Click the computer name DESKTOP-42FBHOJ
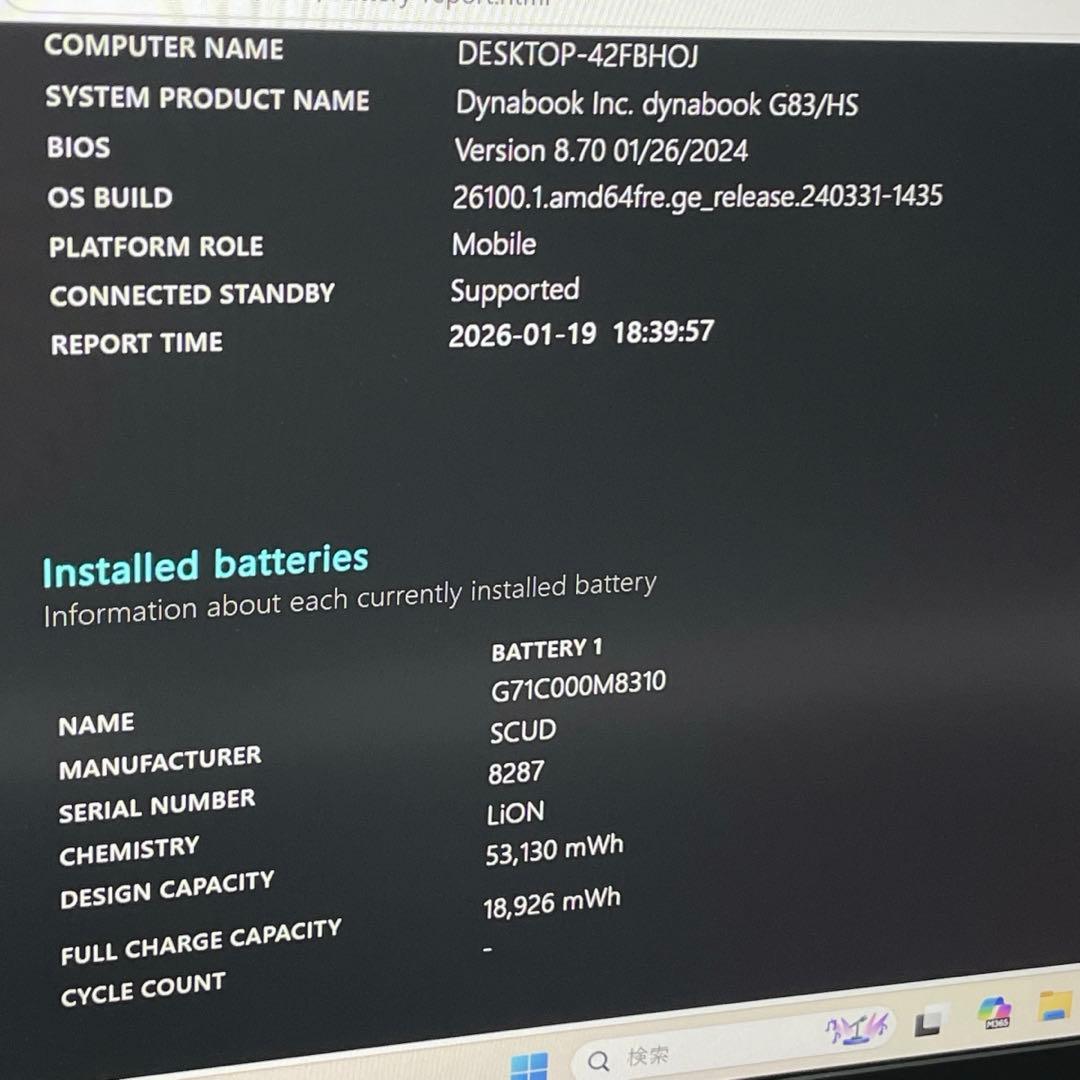Viewport: 1080px width, 1080px height. tap(577, 55)
